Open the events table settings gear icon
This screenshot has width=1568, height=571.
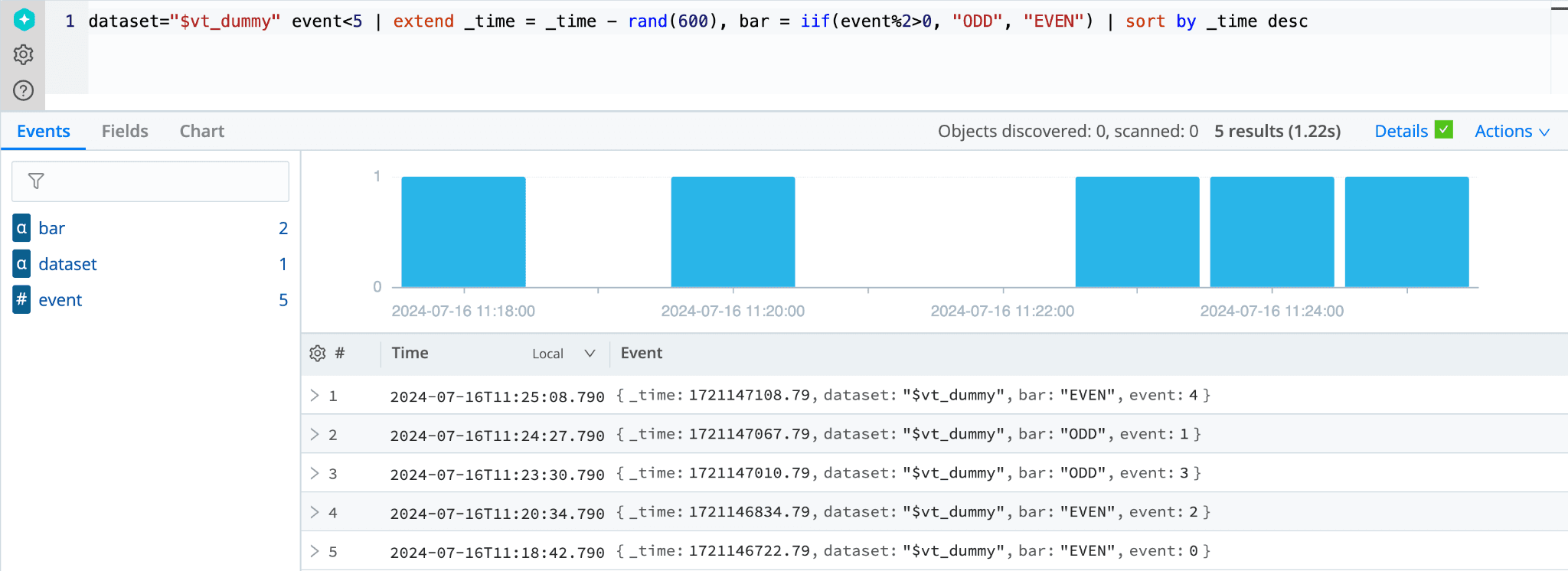(x=317, y=353)
